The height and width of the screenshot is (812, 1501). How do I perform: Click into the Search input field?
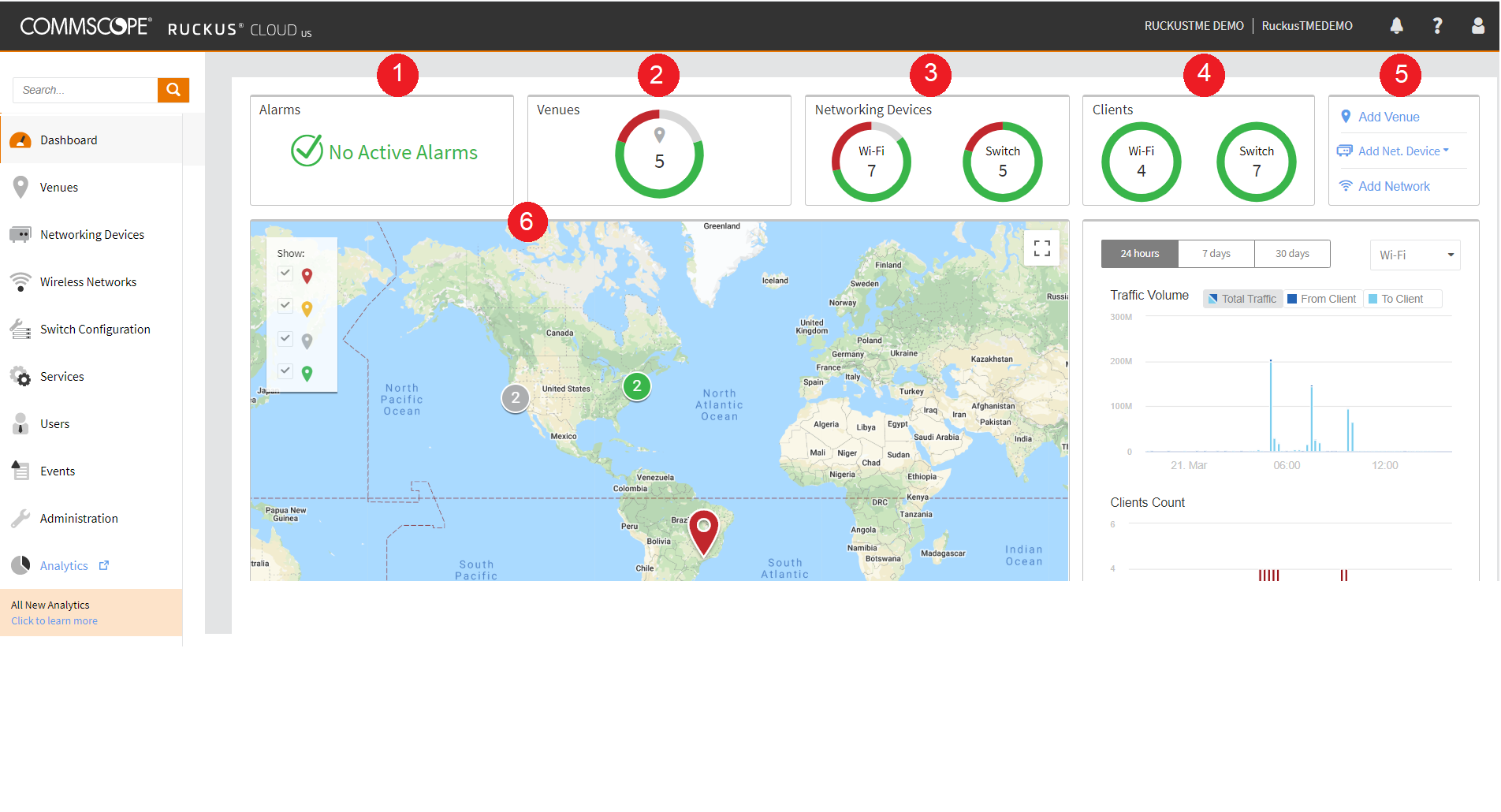coord(85,90)
